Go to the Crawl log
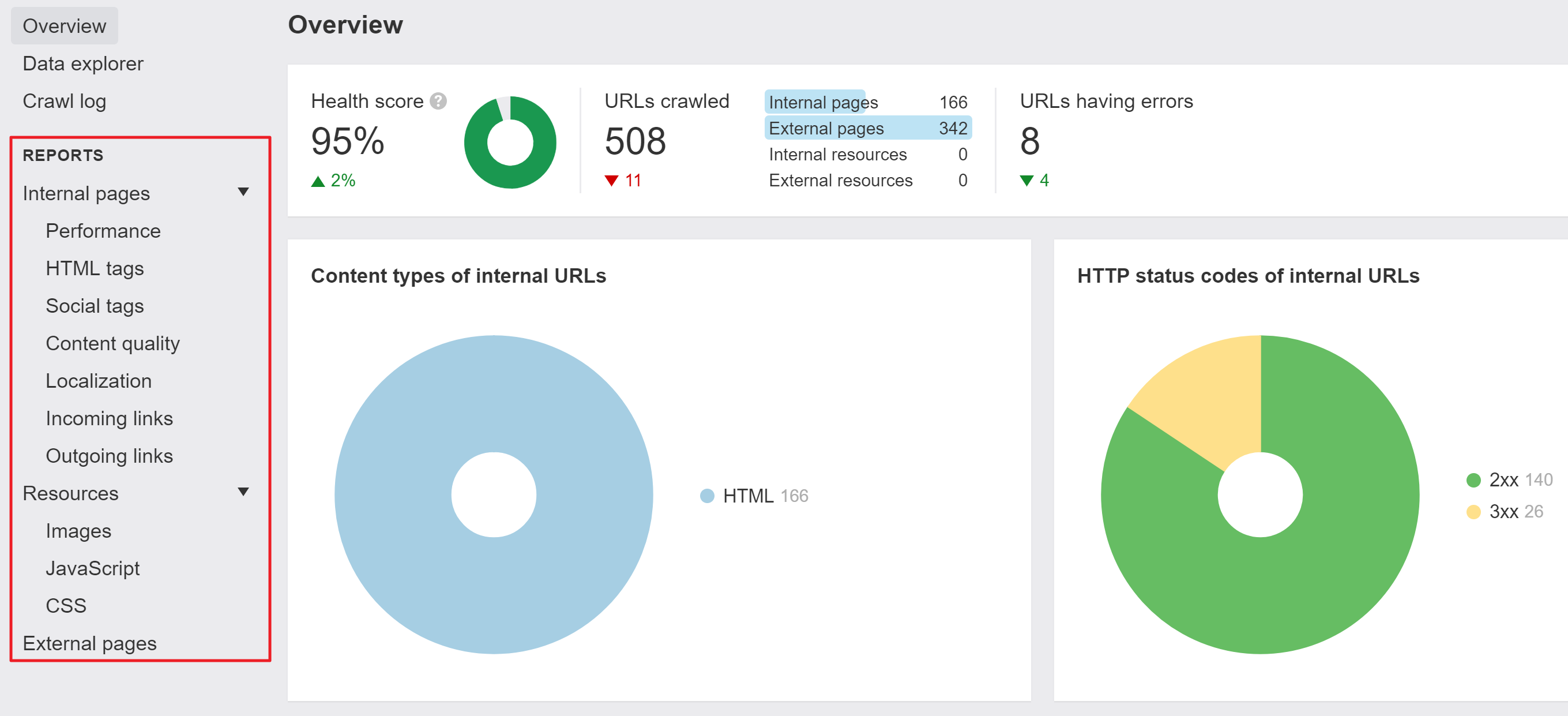The image size is (1568, 716). click(65, 101)
